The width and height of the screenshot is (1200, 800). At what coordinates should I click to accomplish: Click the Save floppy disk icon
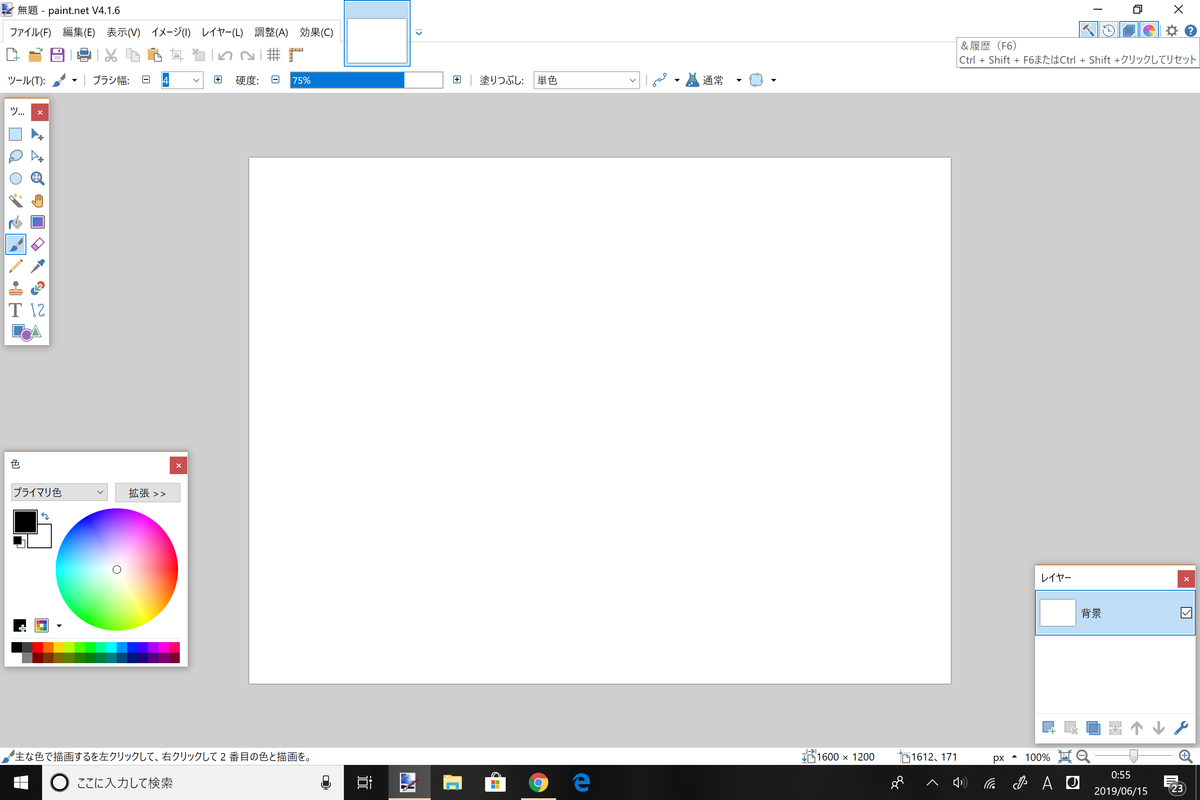point(57,55)
